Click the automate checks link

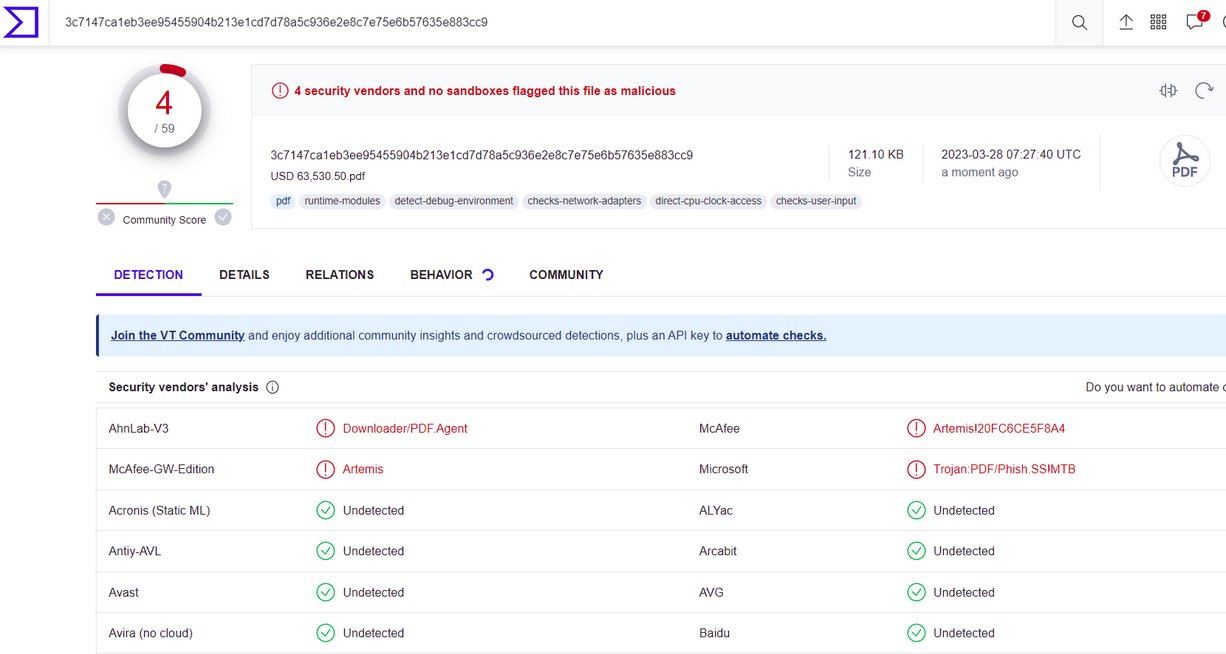pos(776,336)
